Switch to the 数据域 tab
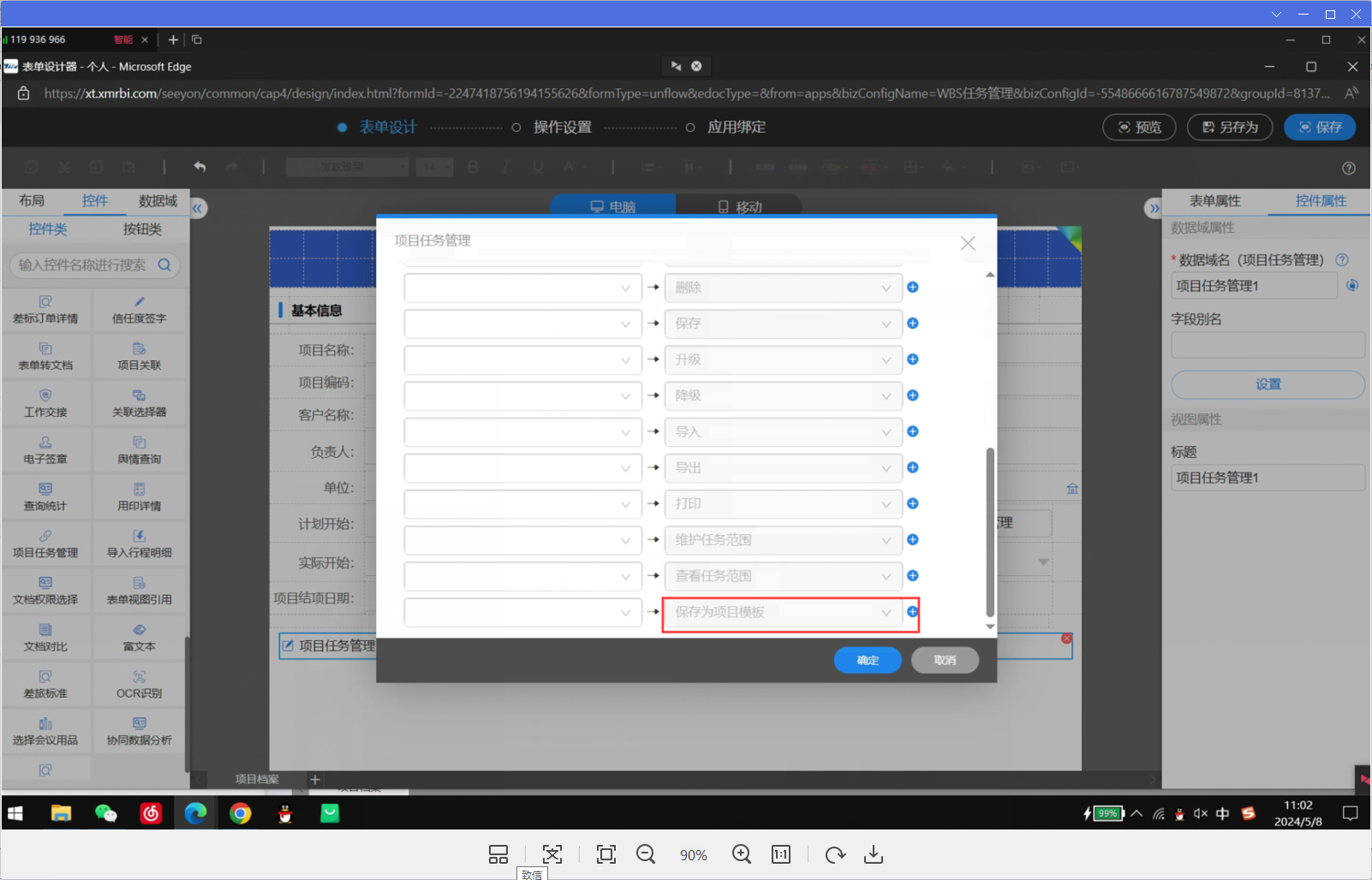This screenshot has width=1372, height=880. 158,201
